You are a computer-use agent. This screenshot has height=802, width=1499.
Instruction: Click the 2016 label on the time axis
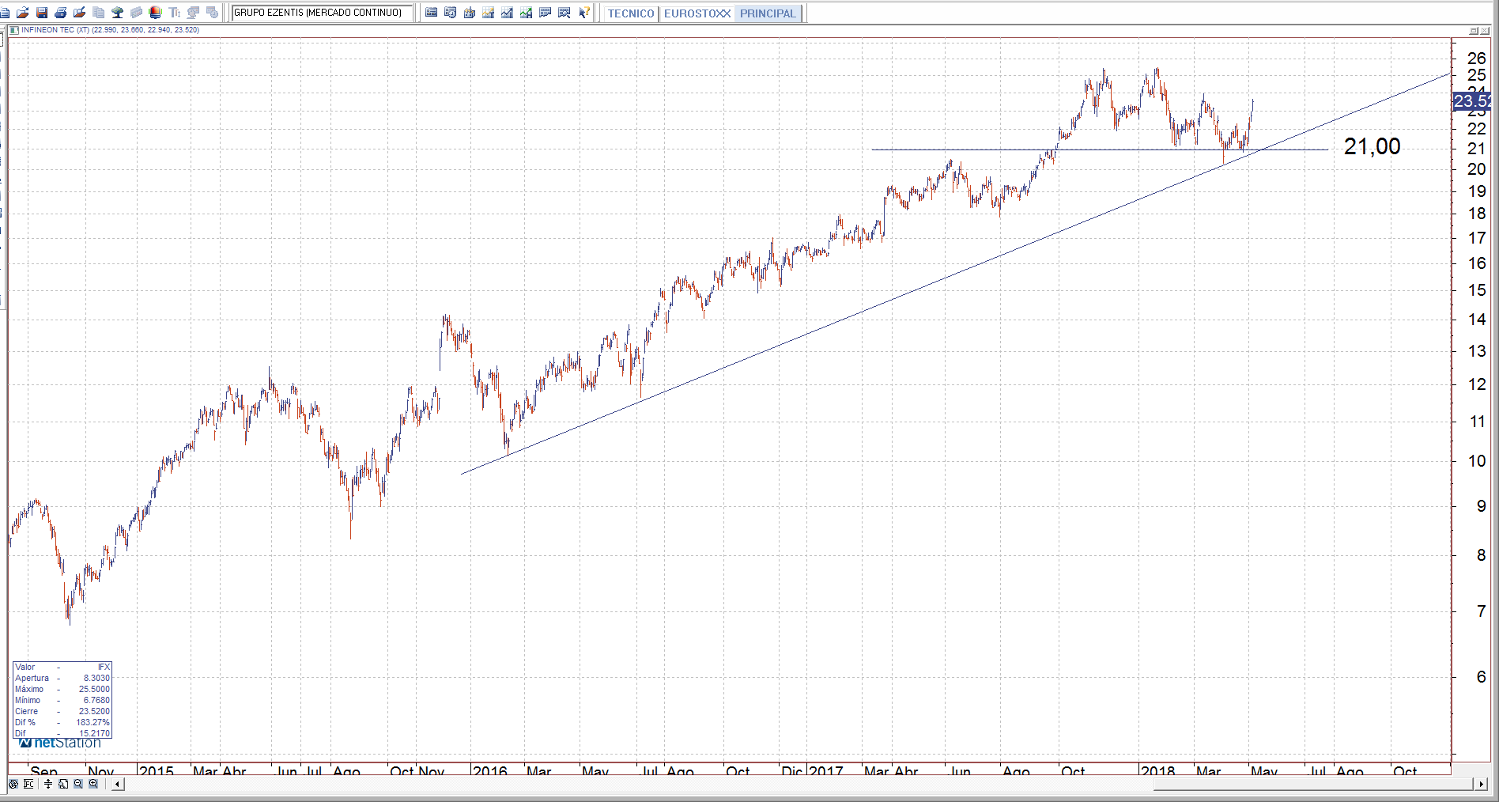click(490, 772)
